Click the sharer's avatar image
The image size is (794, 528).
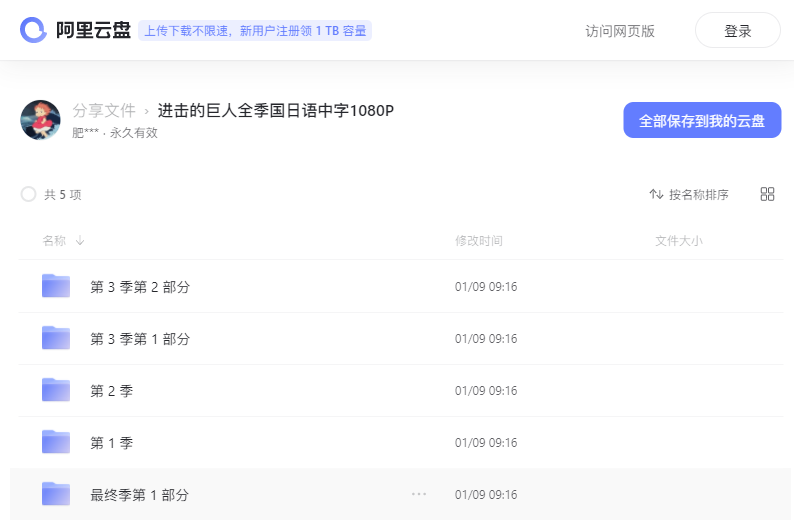(40, 120)
